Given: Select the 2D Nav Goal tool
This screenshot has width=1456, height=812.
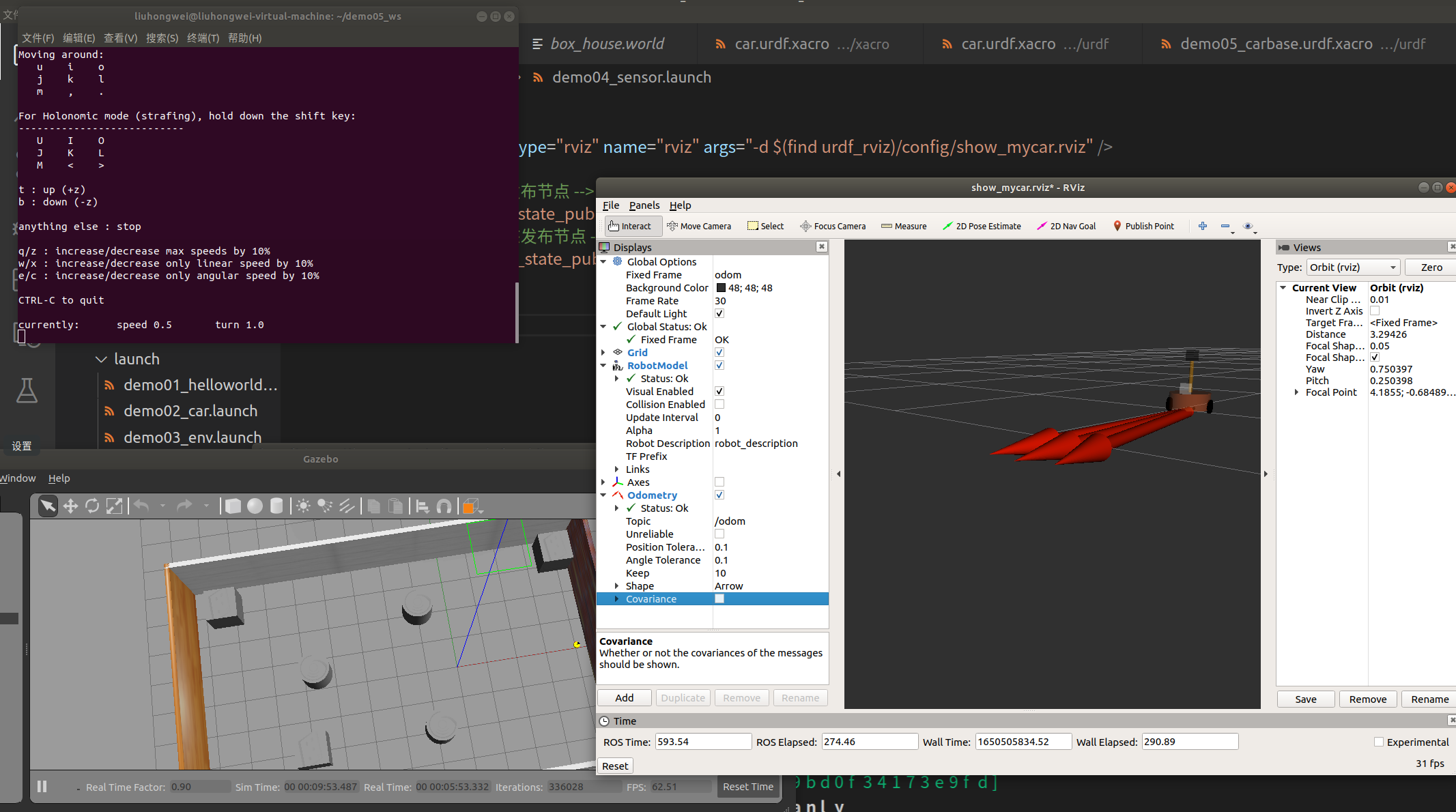Looking at the screenshot, I should click(1066, 226).
